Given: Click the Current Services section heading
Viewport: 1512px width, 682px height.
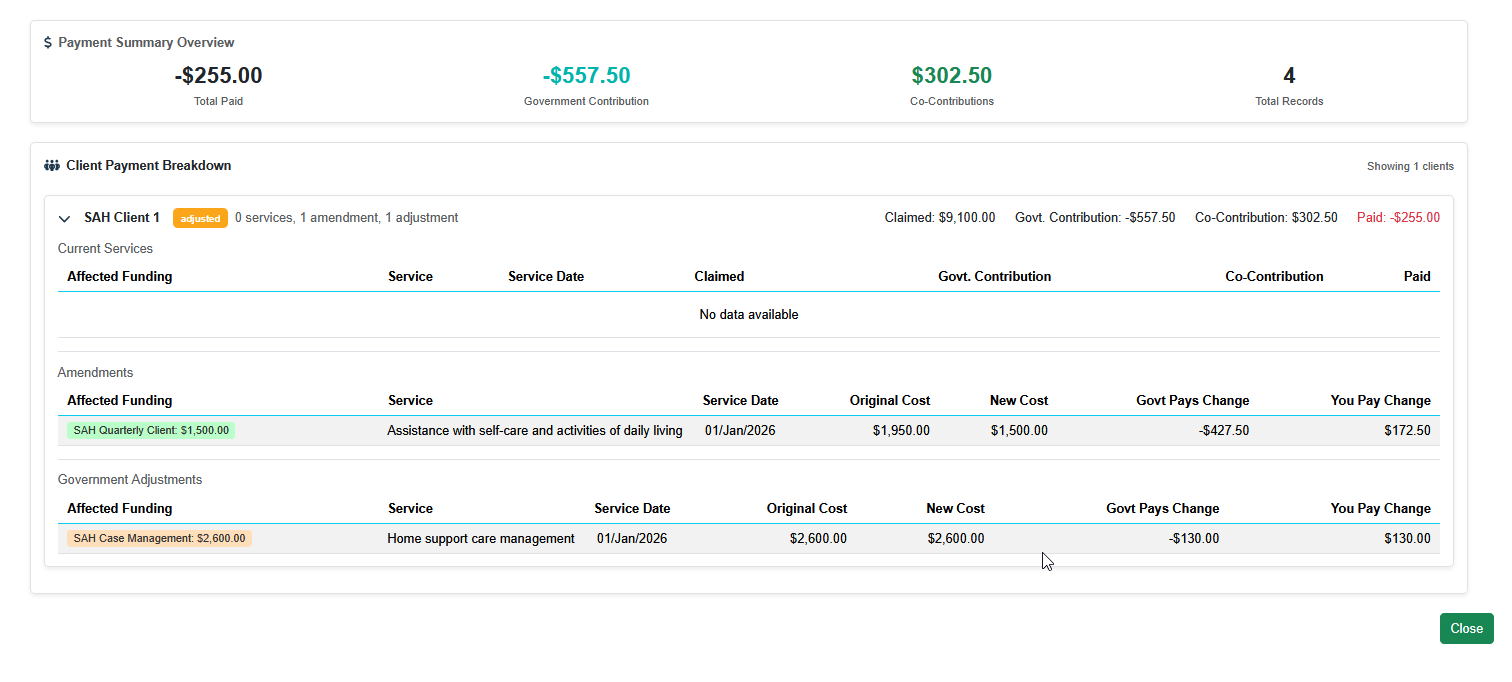Looking at the screenshot, I should pos(105,249).
